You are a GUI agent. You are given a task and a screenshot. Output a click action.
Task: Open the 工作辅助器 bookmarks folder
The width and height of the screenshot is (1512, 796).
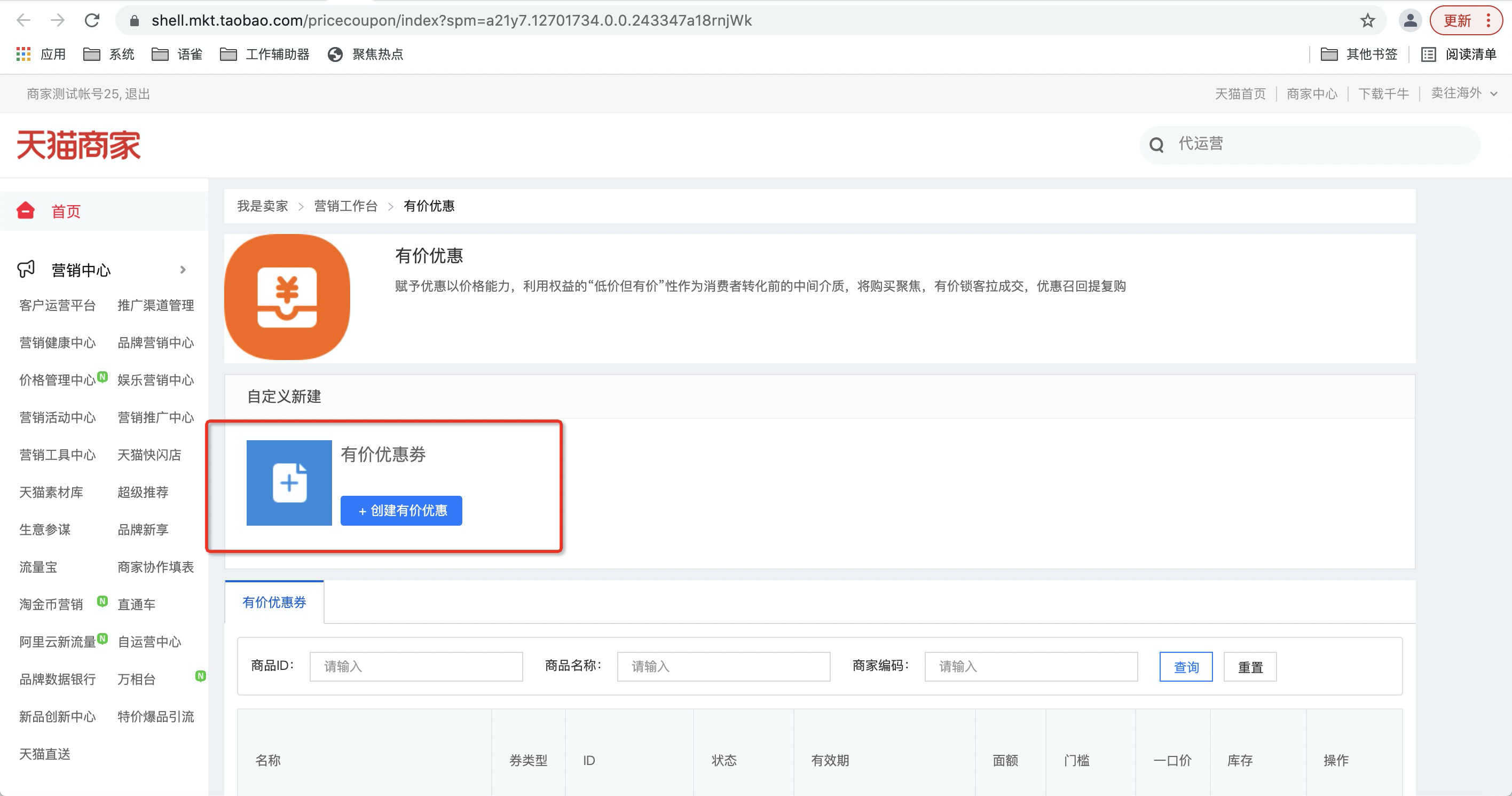point(264,54)
